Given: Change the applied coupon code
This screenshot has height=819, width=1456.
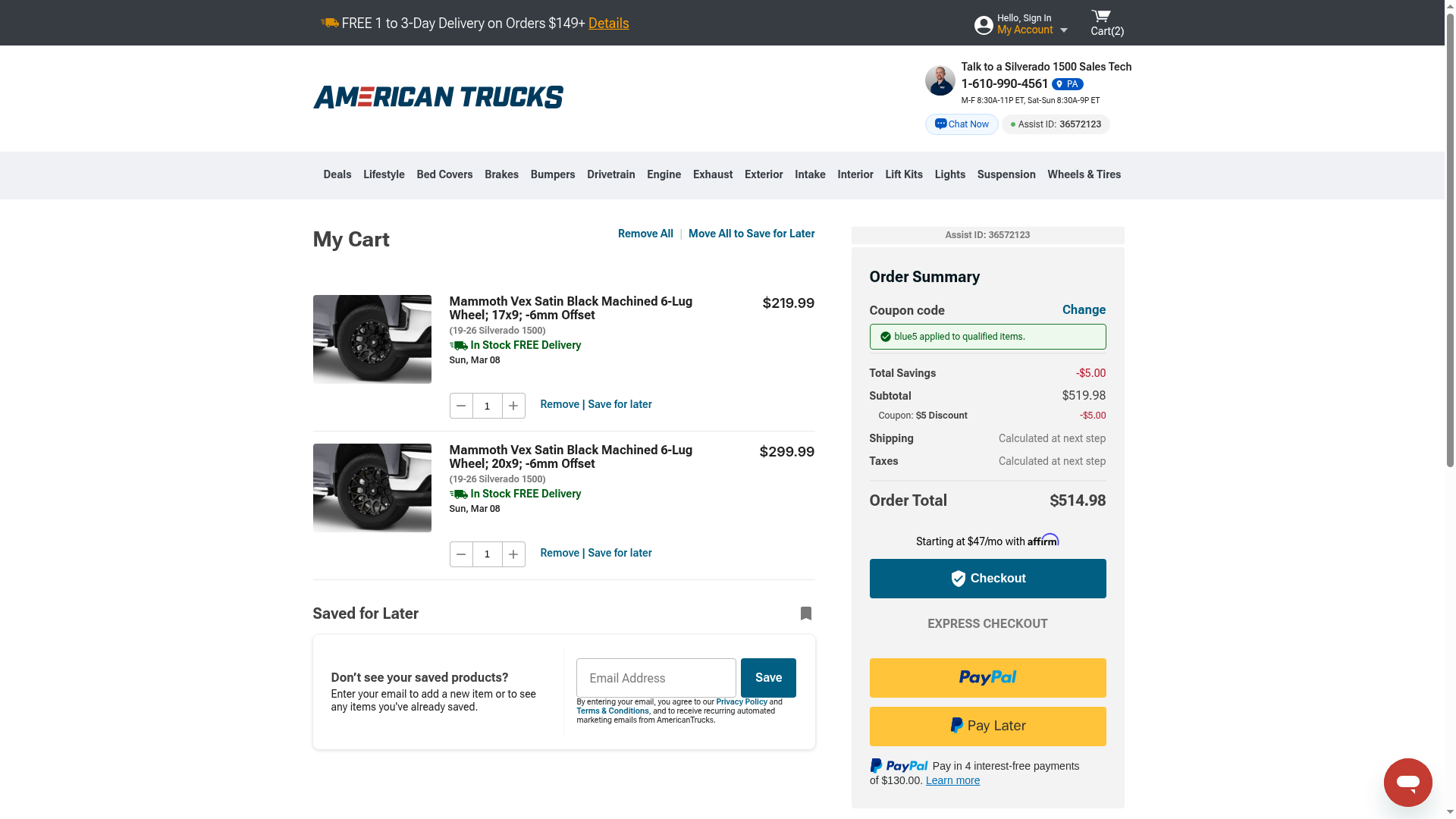Looking at the screenshot, I should [x=1084, y=309].
